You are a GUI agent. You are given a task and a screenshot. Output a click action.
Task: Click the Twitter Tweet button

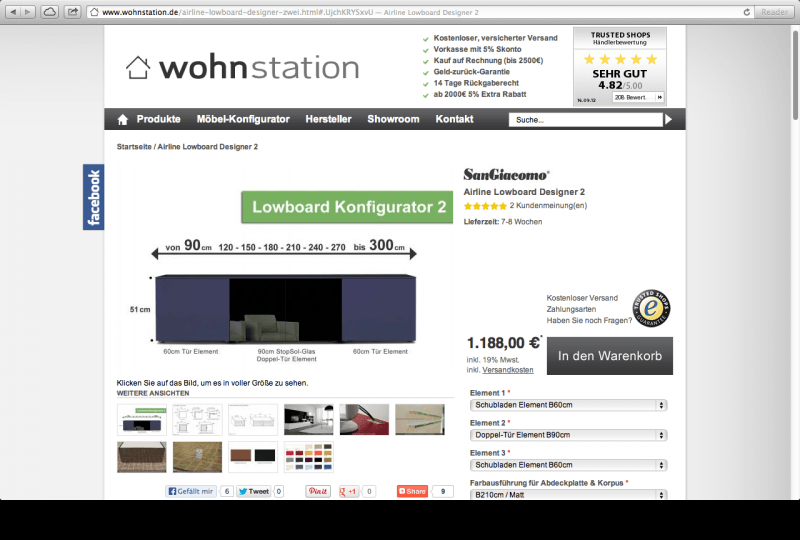click(x=254, y=491)
